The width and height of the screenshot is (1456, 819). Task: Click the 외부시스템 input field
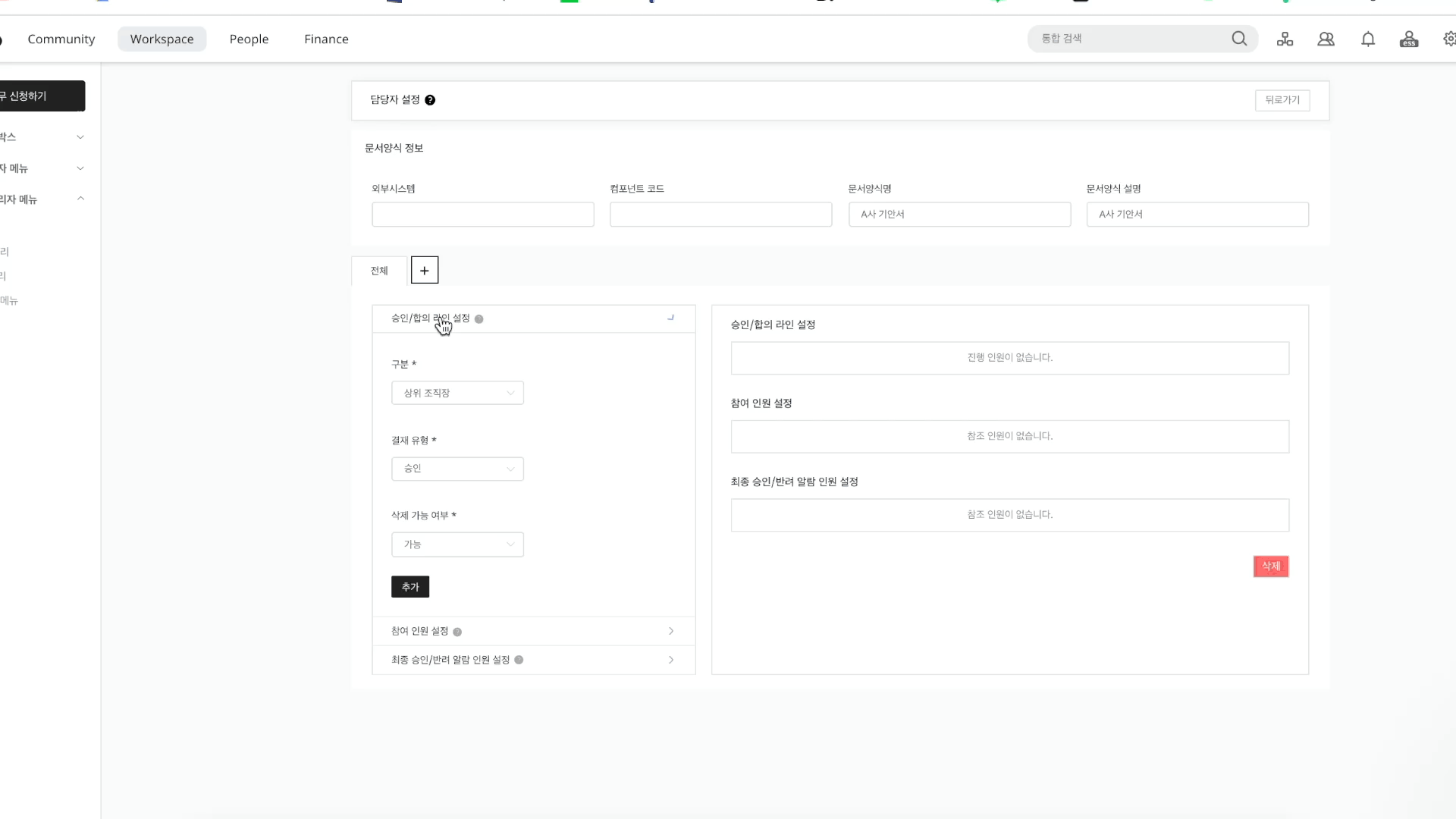483,215
